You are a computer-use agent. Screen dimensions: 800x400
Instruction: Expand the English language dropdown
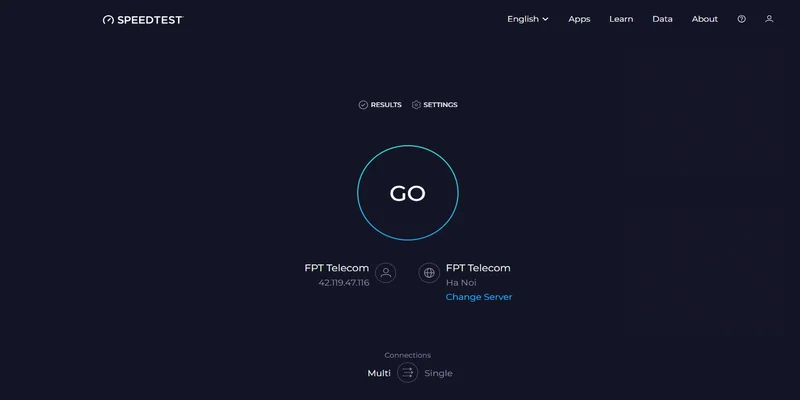527,19
